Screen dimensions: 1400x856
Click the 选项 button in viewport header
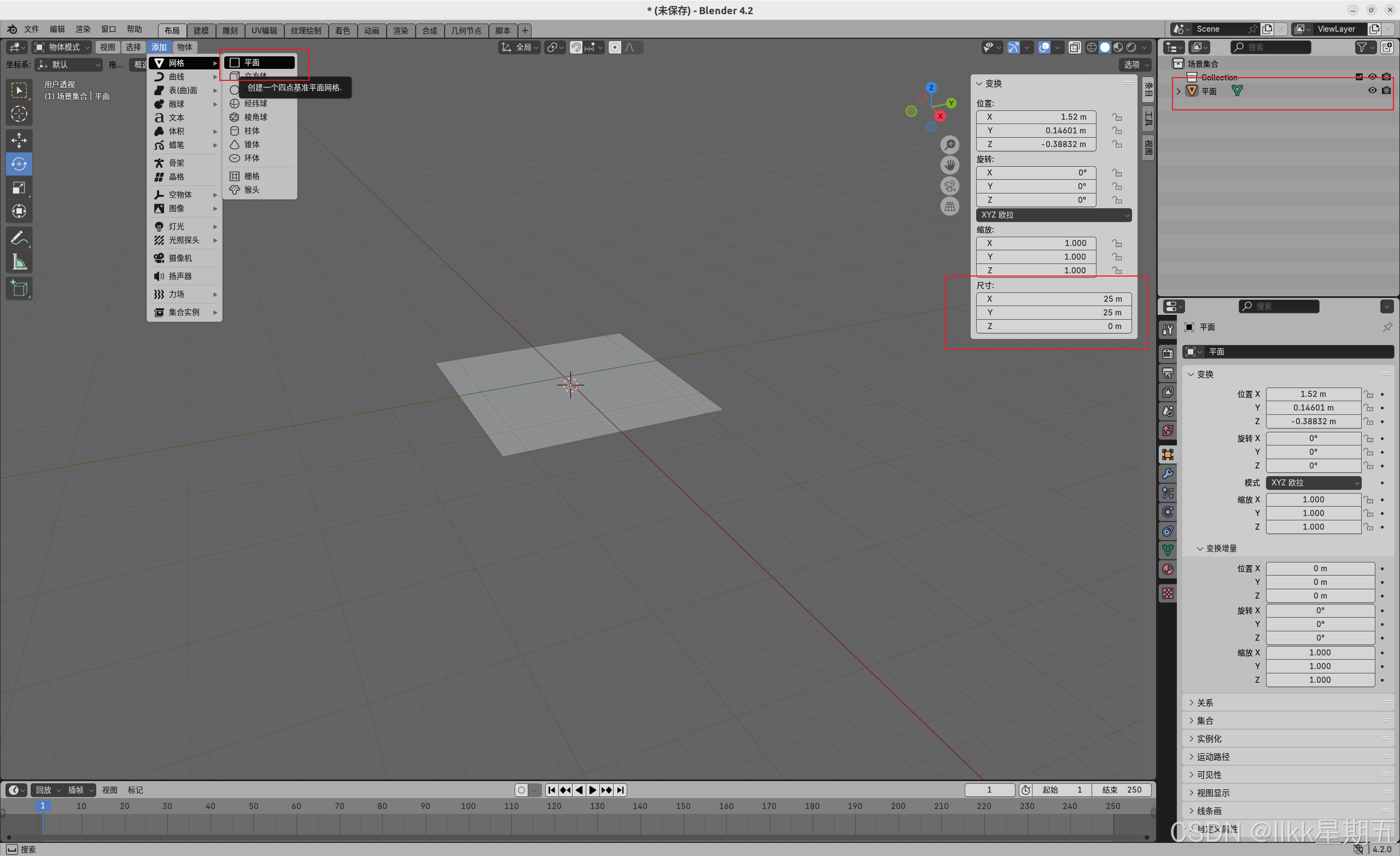point(1135,65)
